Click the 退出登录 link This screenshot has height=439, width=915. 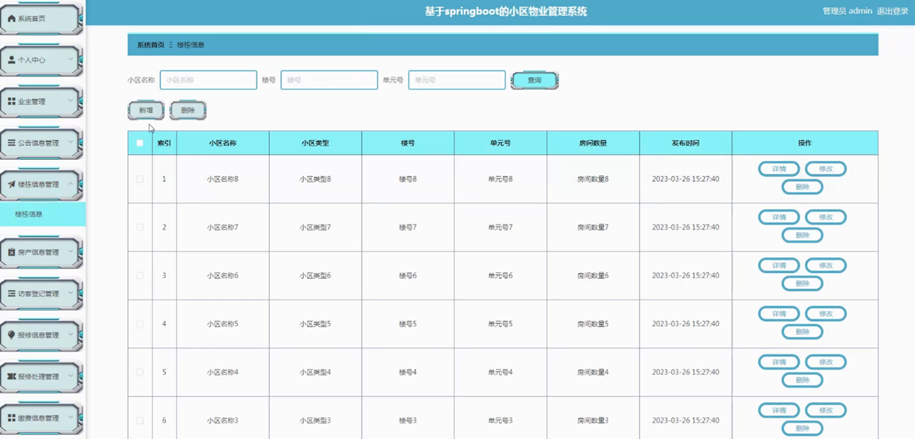[x=893, y=11]
